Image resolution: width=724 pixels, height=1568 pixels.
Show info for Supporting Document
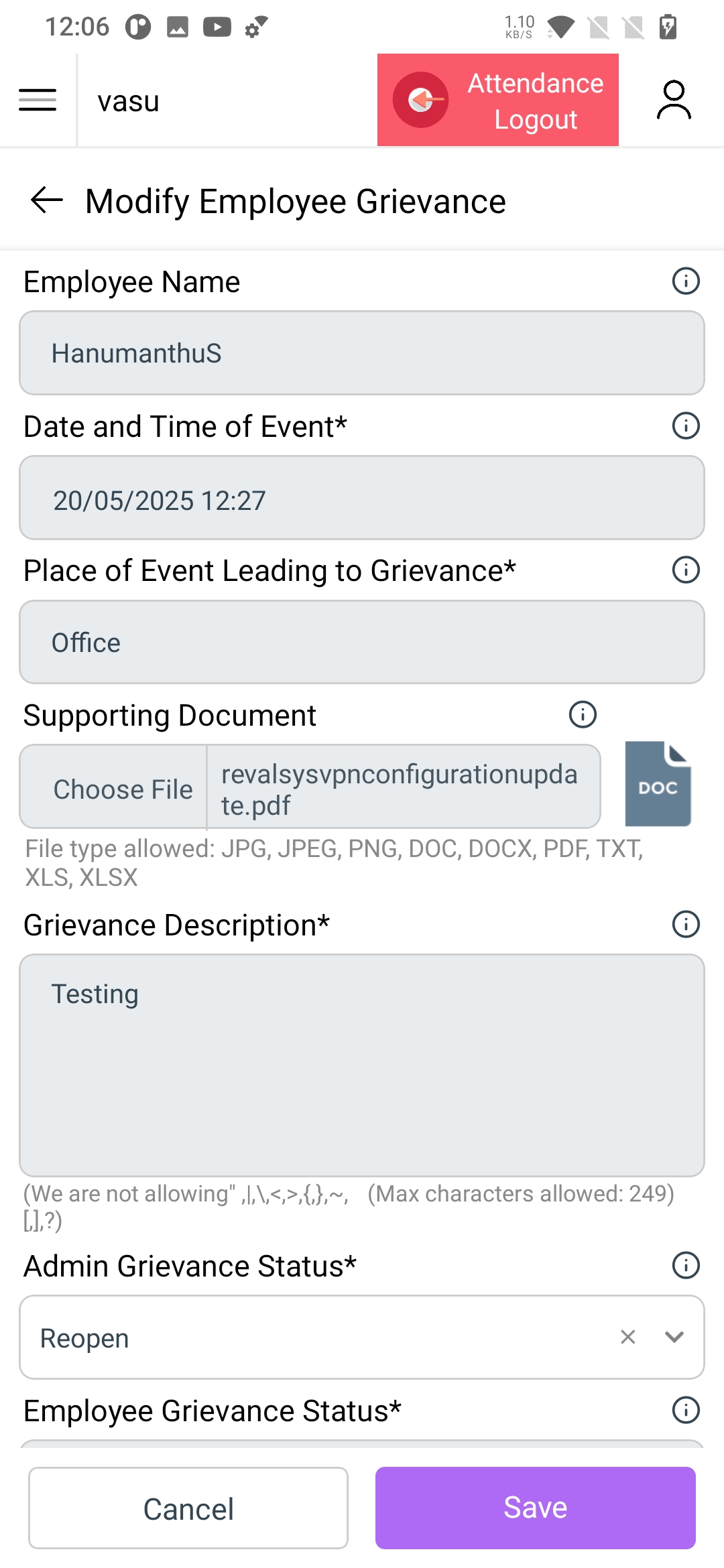point(583,715)
